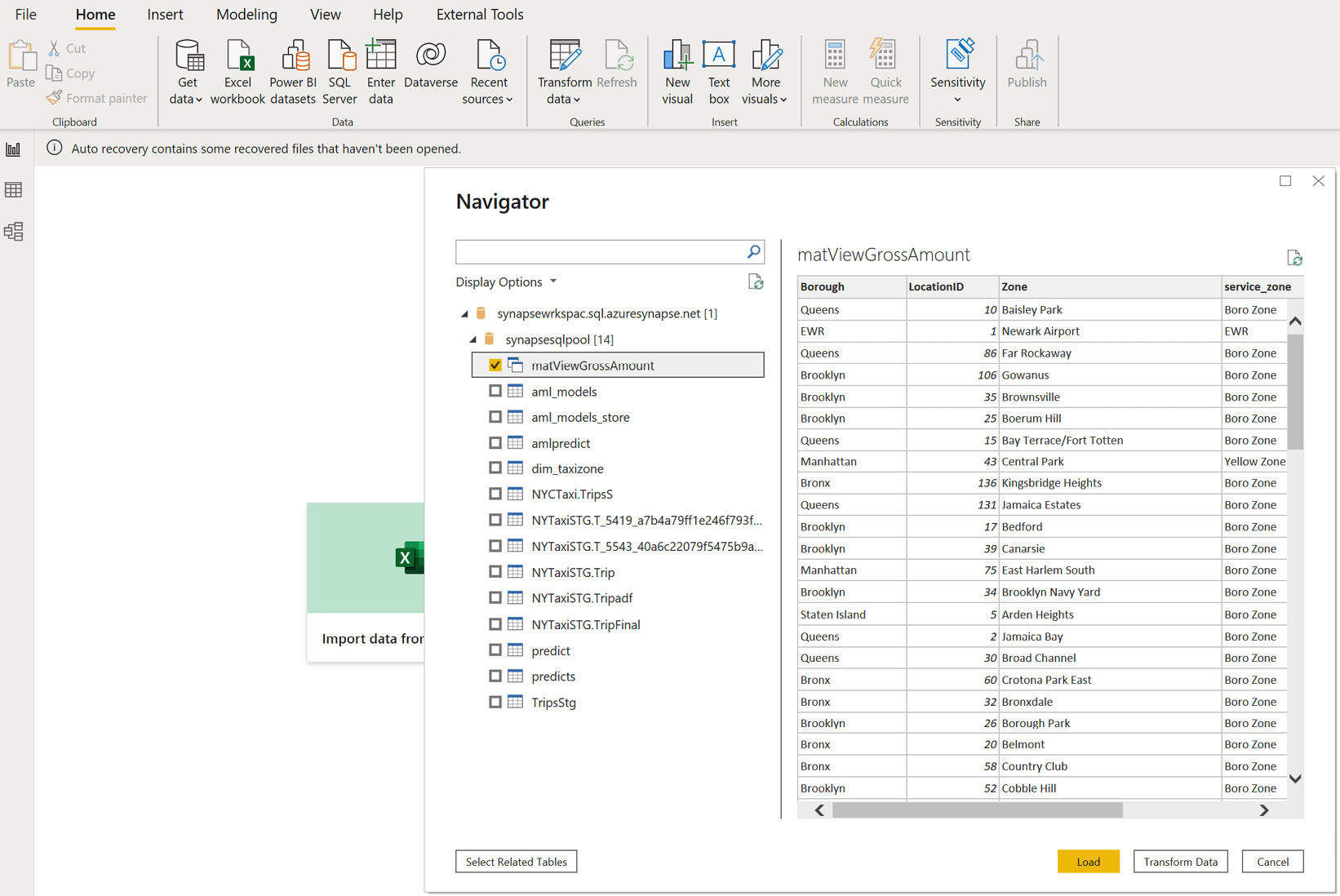Switch to Data view in sidebar
1340x896 pixels.
point(14,190)
